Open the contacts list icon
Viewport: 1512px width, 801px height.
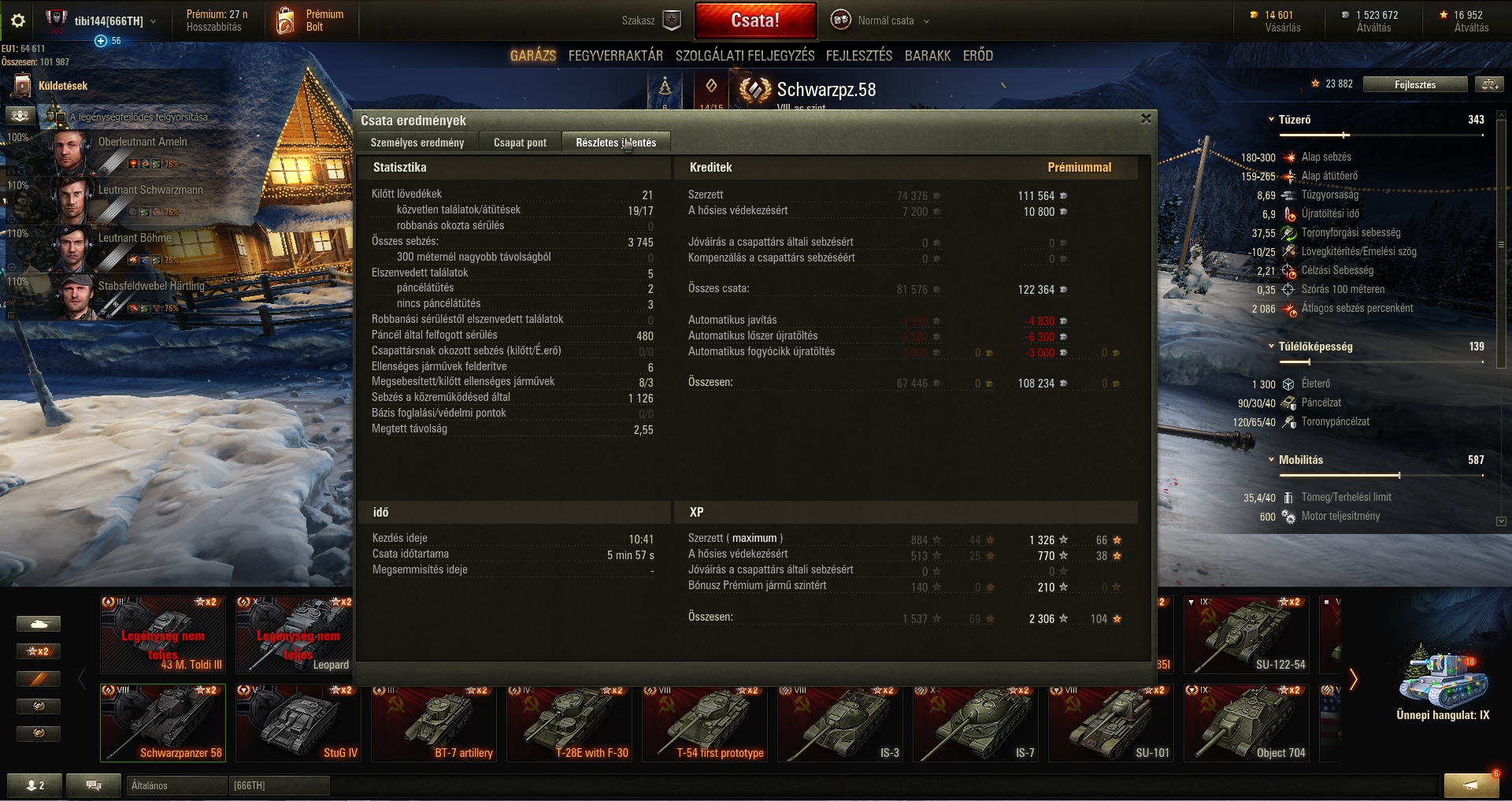click(35, 785)
